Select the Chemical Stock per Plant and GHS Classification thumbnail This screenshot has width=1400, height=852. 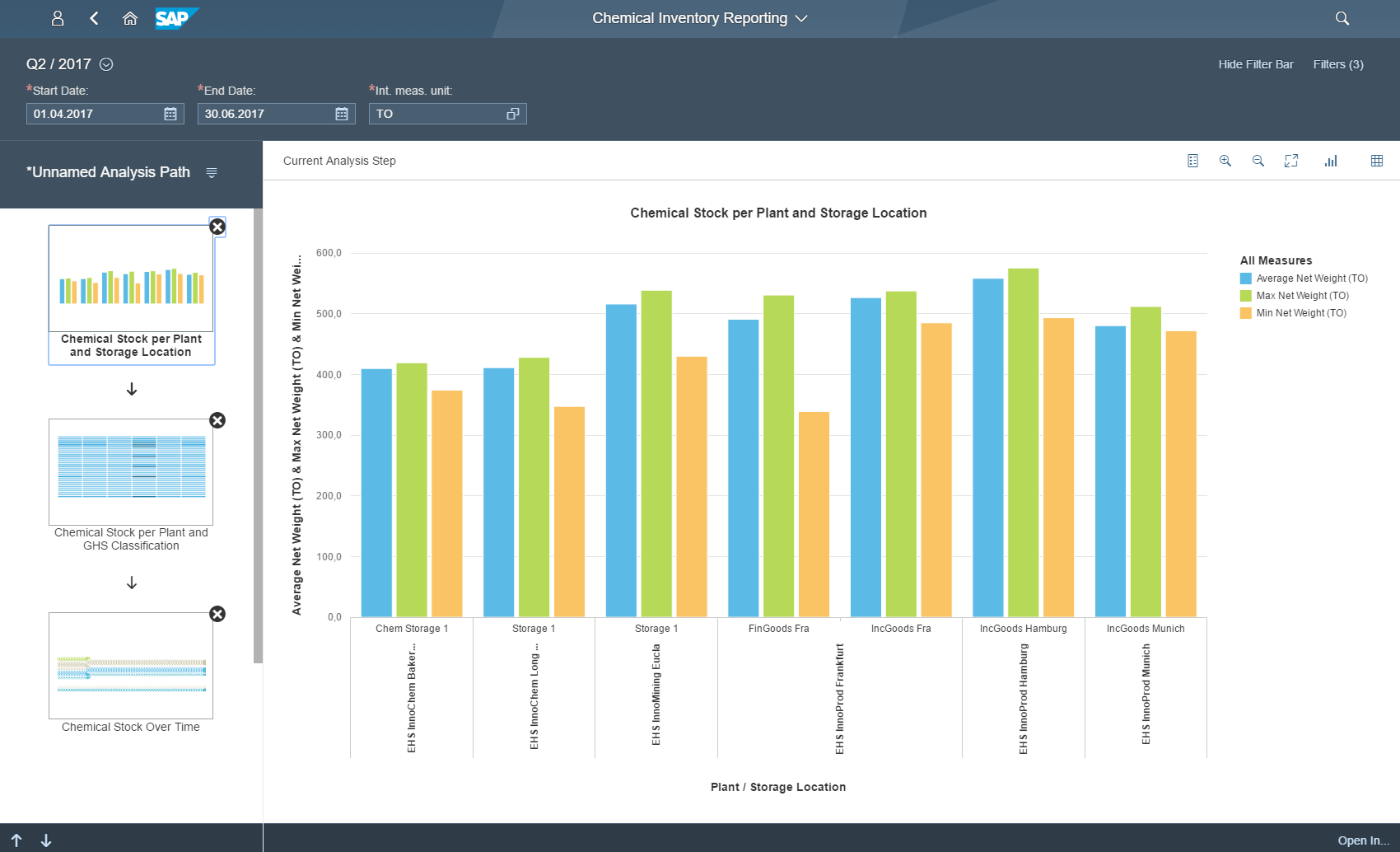click(131, 472)
